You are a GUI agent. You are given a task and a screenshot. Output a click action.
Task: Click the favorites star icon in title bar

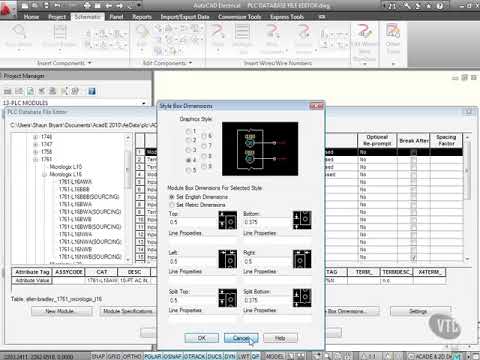pos(429,5)
